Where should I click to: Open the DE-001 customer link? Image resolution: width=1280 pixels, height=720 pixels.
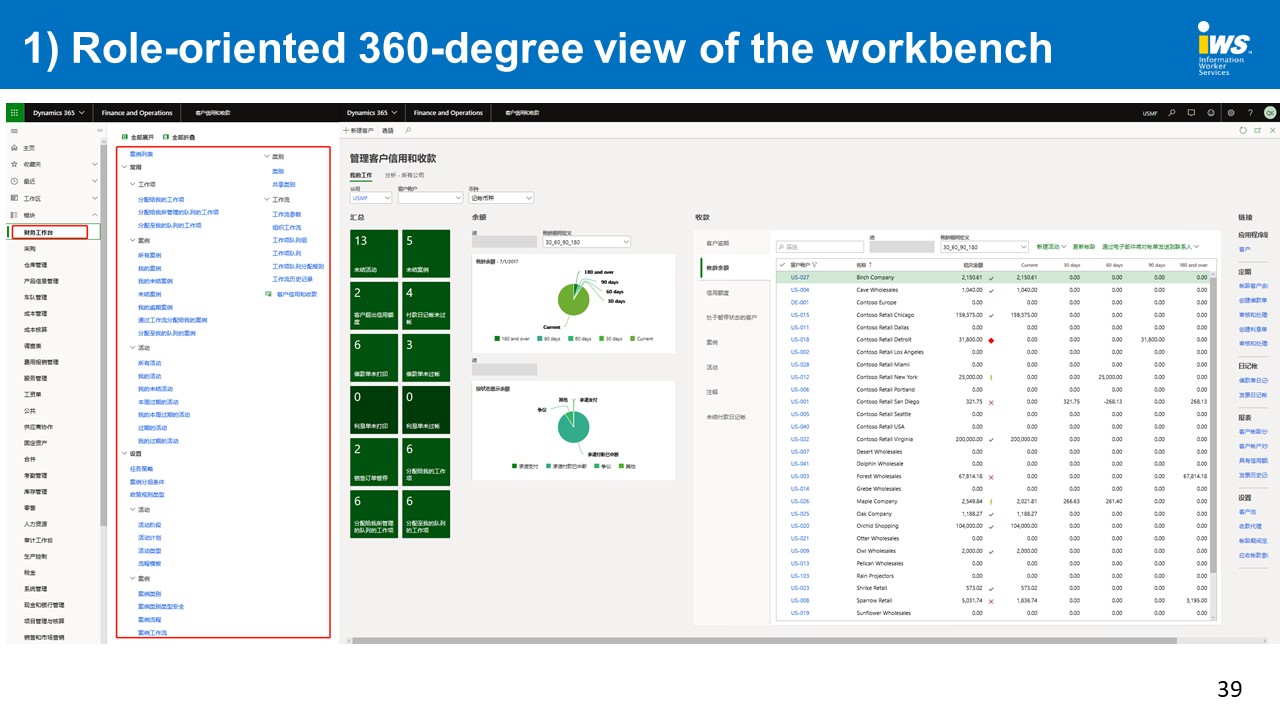[800, 303]
